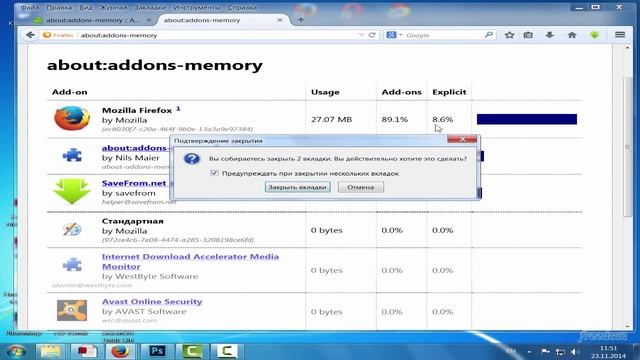The image size is (640, 360).
Task: Open the Инструменты menu
Action: [x=196, y=7]
